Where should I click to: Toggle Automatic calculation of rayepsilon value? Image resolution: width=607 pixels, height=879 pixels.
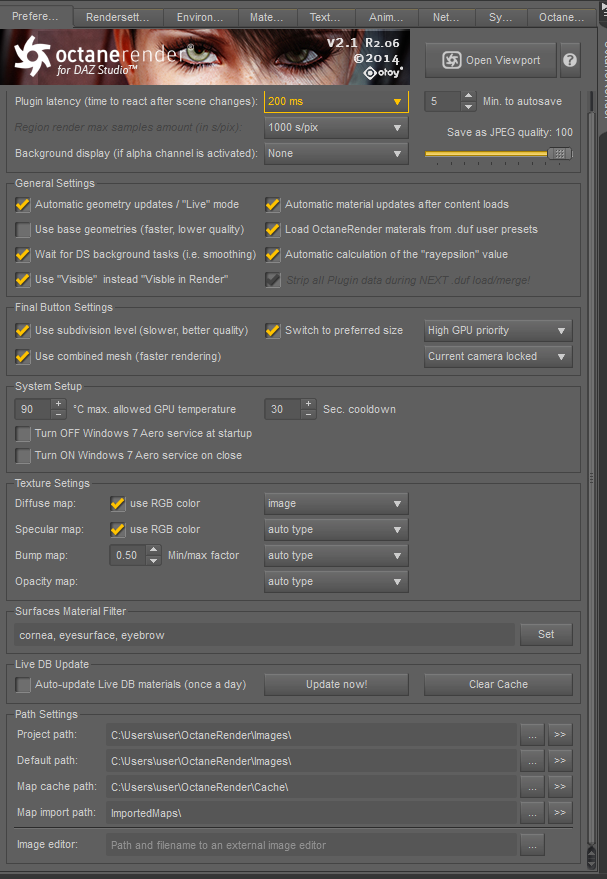coord(273,255)
